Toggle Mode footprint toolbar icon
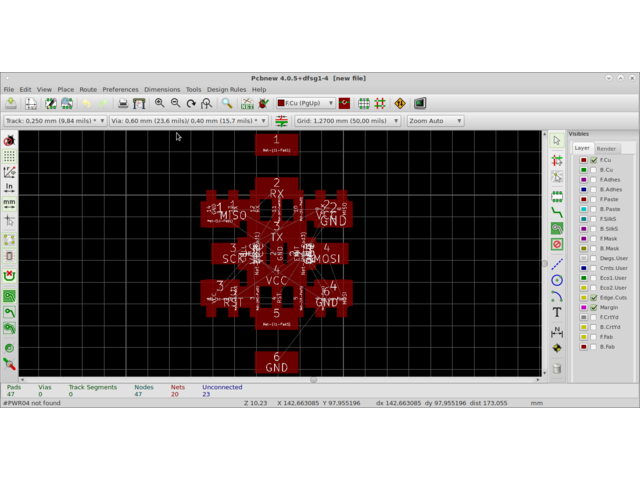The height and width of the screenshot is (480, 640). click(364, 104)
